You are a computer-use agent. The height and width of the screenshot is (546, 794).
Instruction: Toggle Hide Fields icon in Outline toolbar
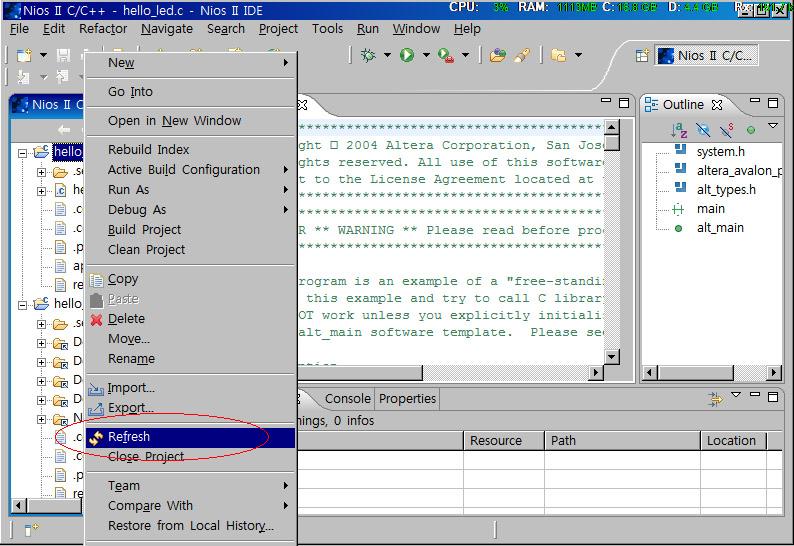[703, 130]
